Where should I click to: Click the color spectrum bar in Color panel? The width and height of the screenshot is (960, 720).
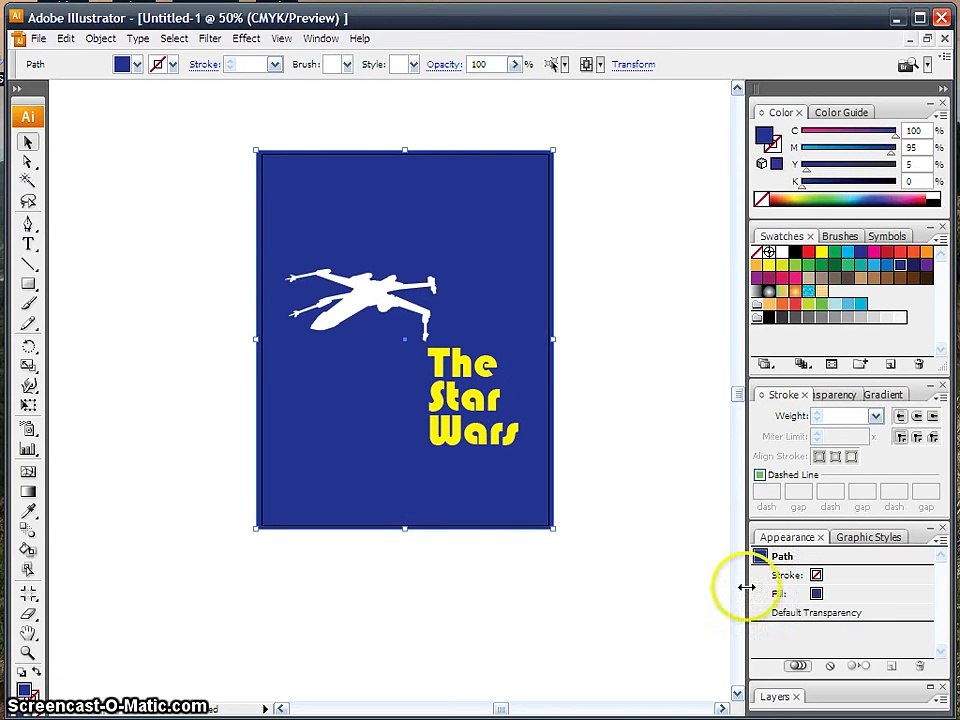tap(847, 199)
